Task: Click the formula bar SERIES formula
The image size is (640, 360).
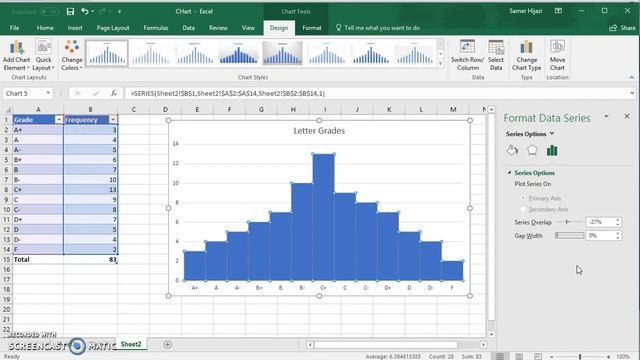Action: (x=227, y=93)
